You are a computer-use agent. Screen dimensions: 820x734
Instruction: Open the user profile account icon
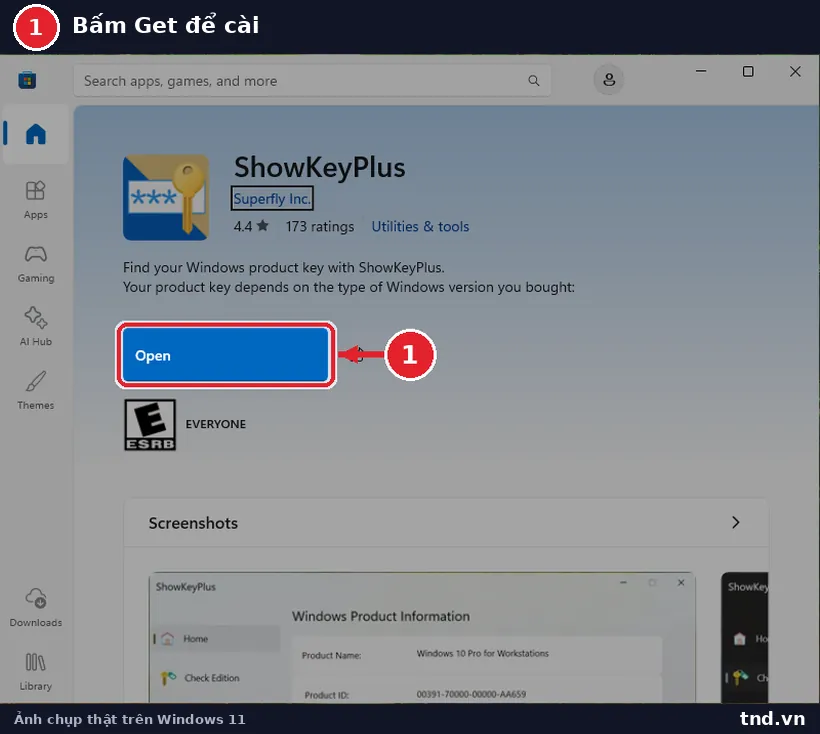609,79
